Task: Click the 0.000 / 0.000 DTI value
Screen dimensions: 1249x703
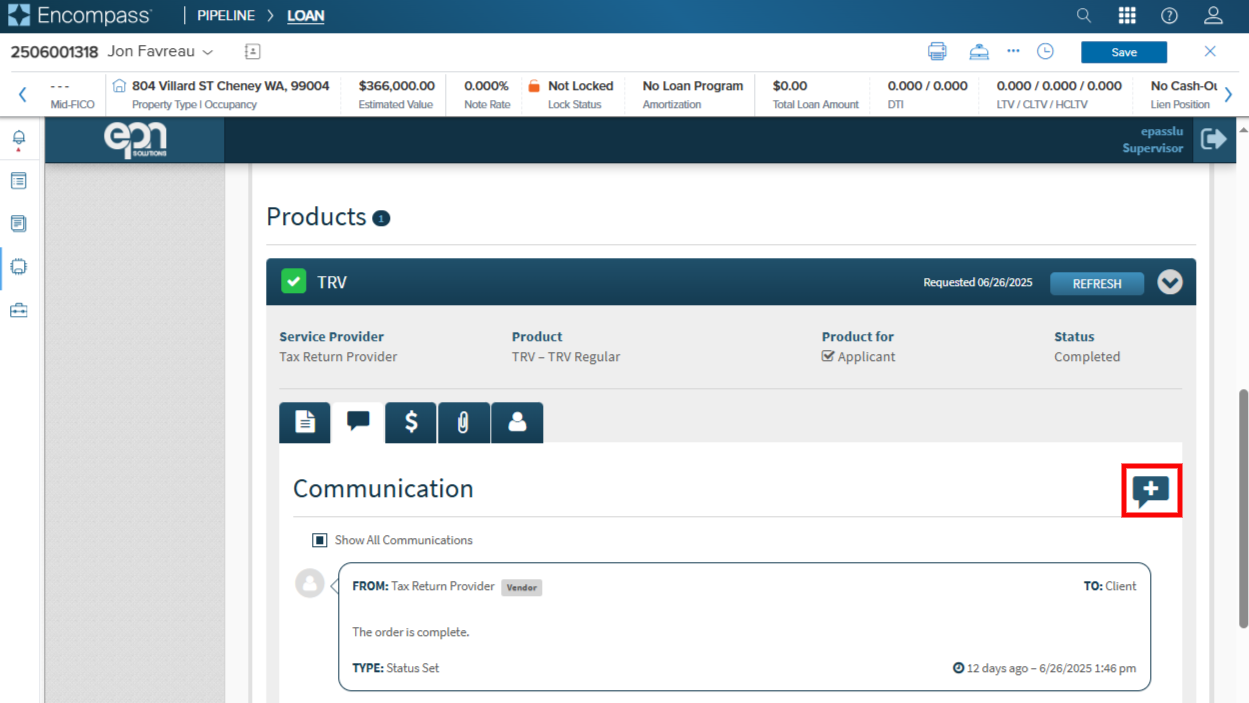Action: (x=928, y=86)
